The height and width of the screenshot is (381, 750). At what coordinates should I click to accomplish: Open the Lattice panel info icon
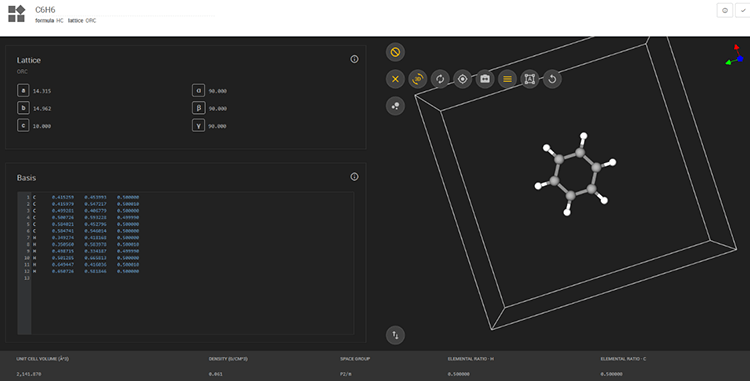tap(354, 59)
